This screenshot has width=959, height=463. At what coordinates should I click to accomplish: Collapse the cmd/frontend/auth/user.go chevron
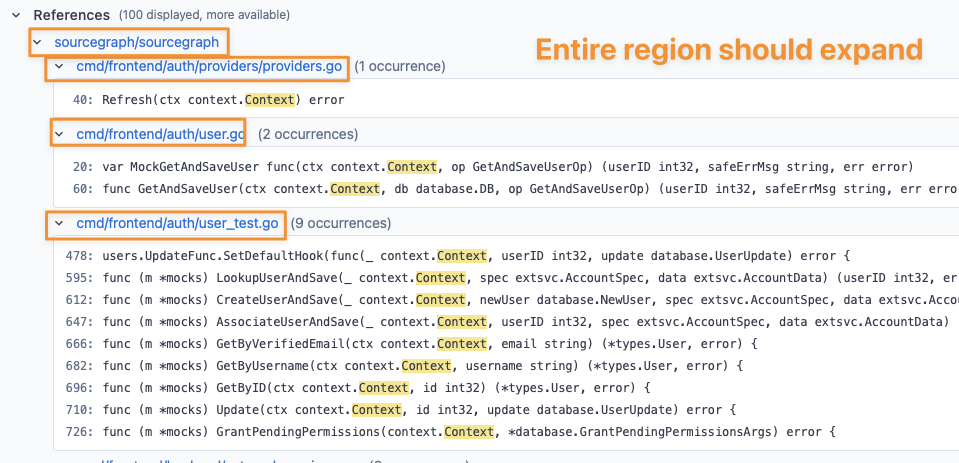pyautogui.click(x=59, y=133)
